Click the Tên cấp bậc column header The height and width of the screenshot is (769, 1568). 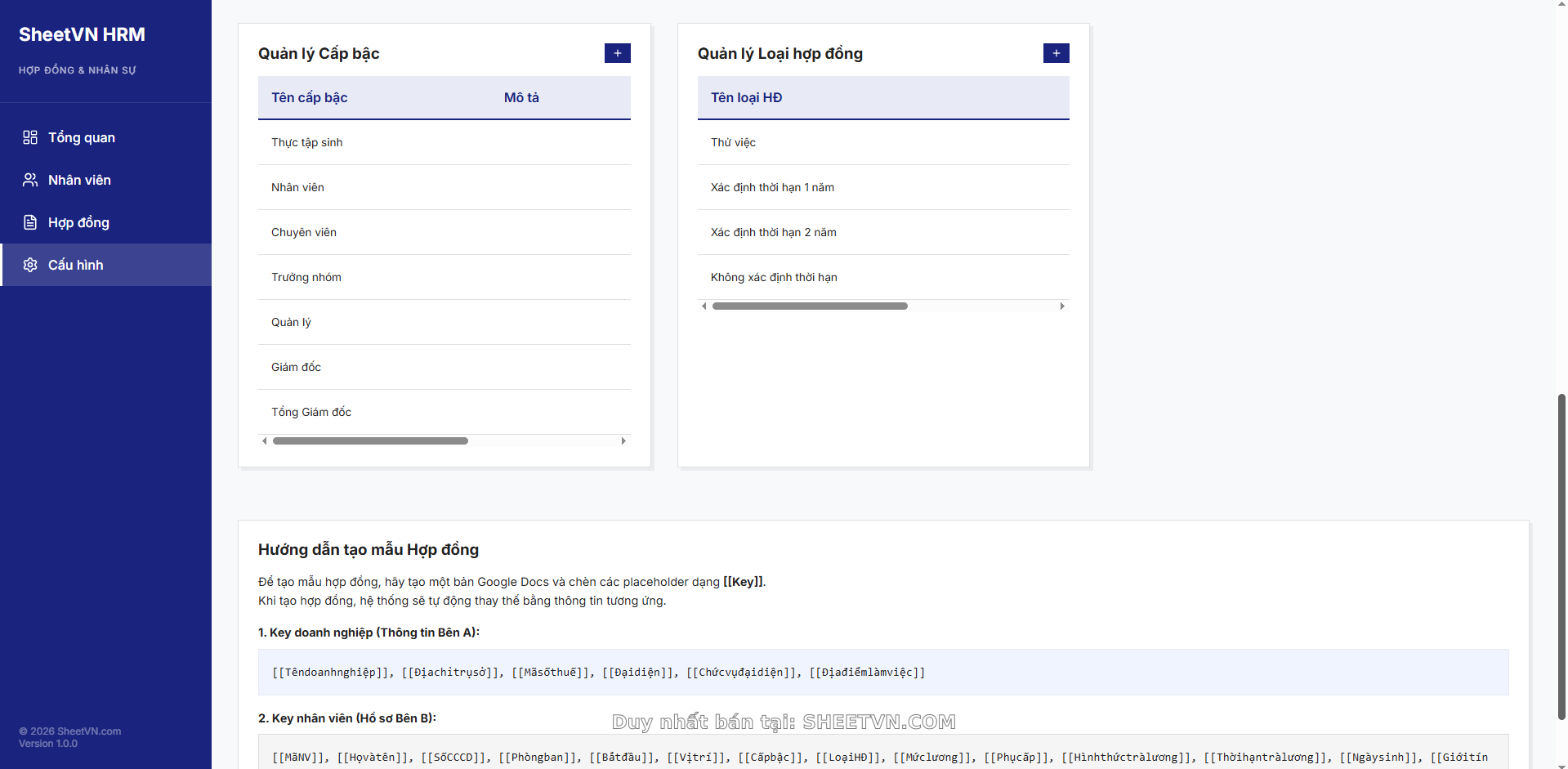[x=310, y=97]
